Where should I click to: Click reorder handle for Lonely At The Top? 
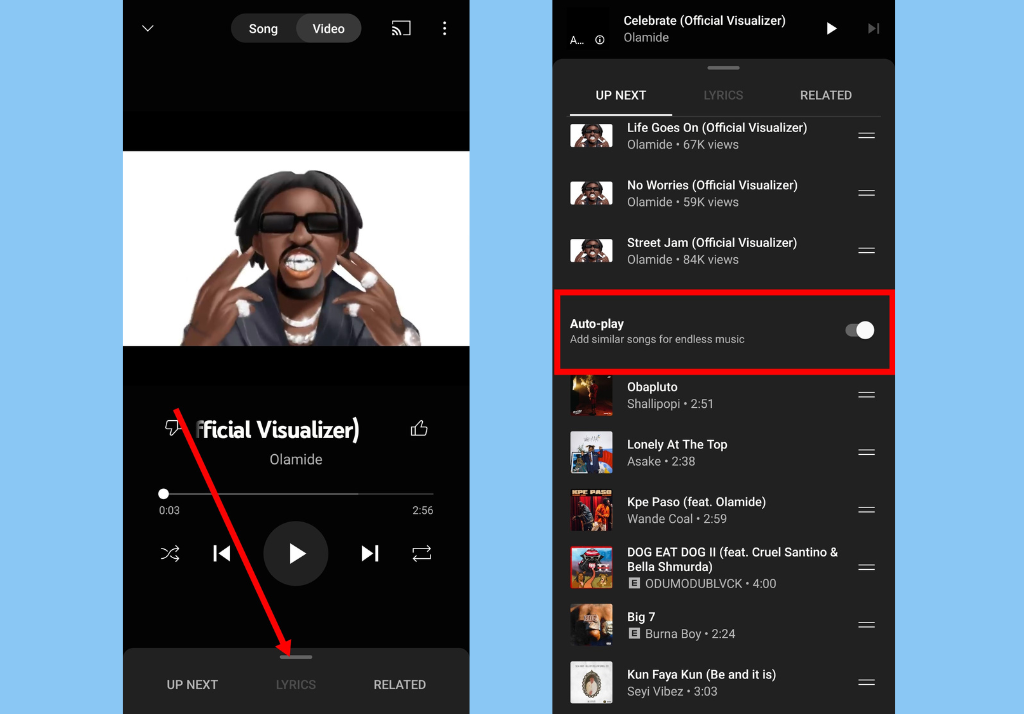866,453
